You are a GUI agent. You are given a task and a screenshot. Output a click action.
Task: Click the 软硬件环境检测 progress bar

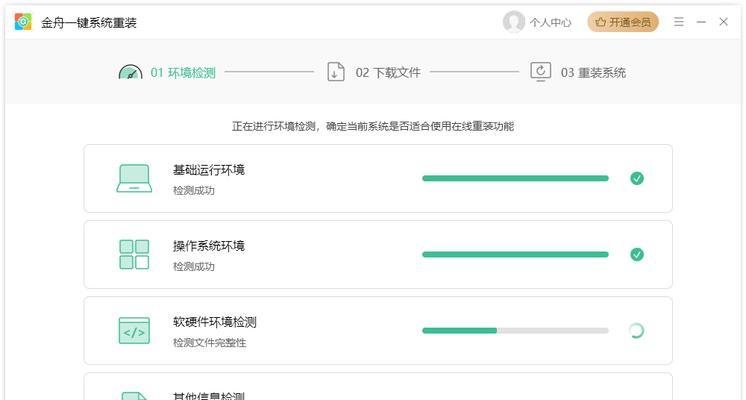(515, 331)
